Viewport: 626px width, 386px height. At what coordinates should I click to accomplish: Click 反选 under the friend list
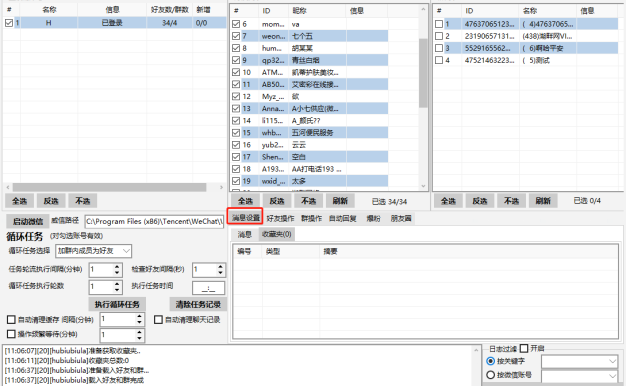coord(277,201)
